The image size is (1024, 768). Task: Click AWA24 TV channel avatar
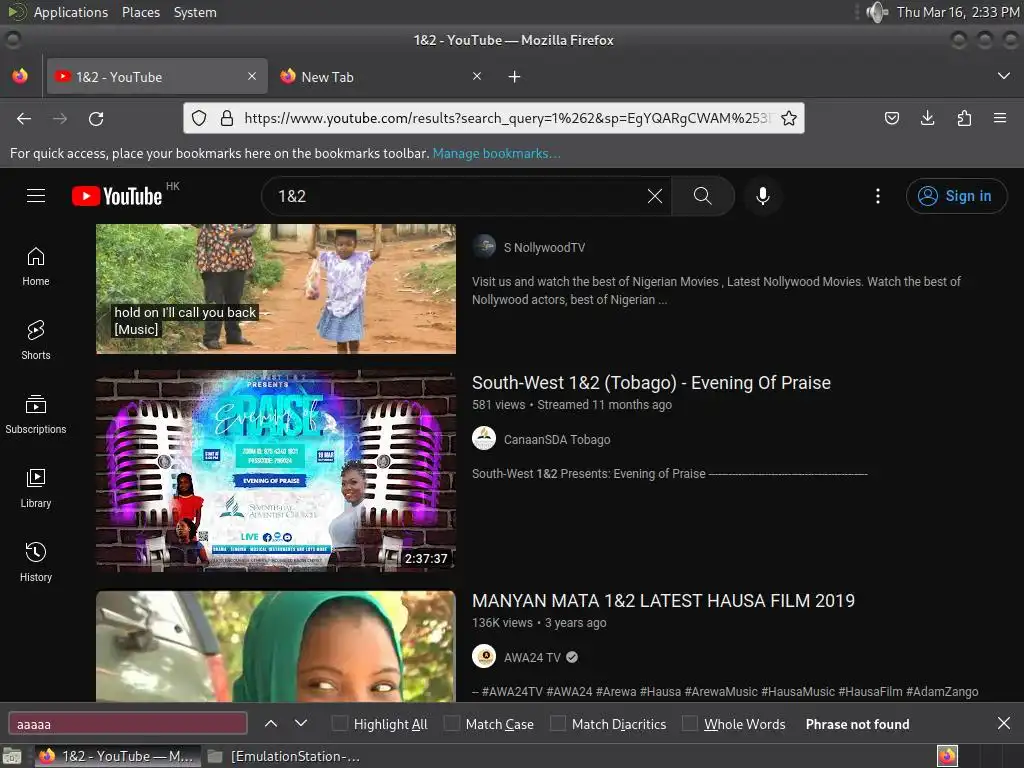click(x=484, y=656)
